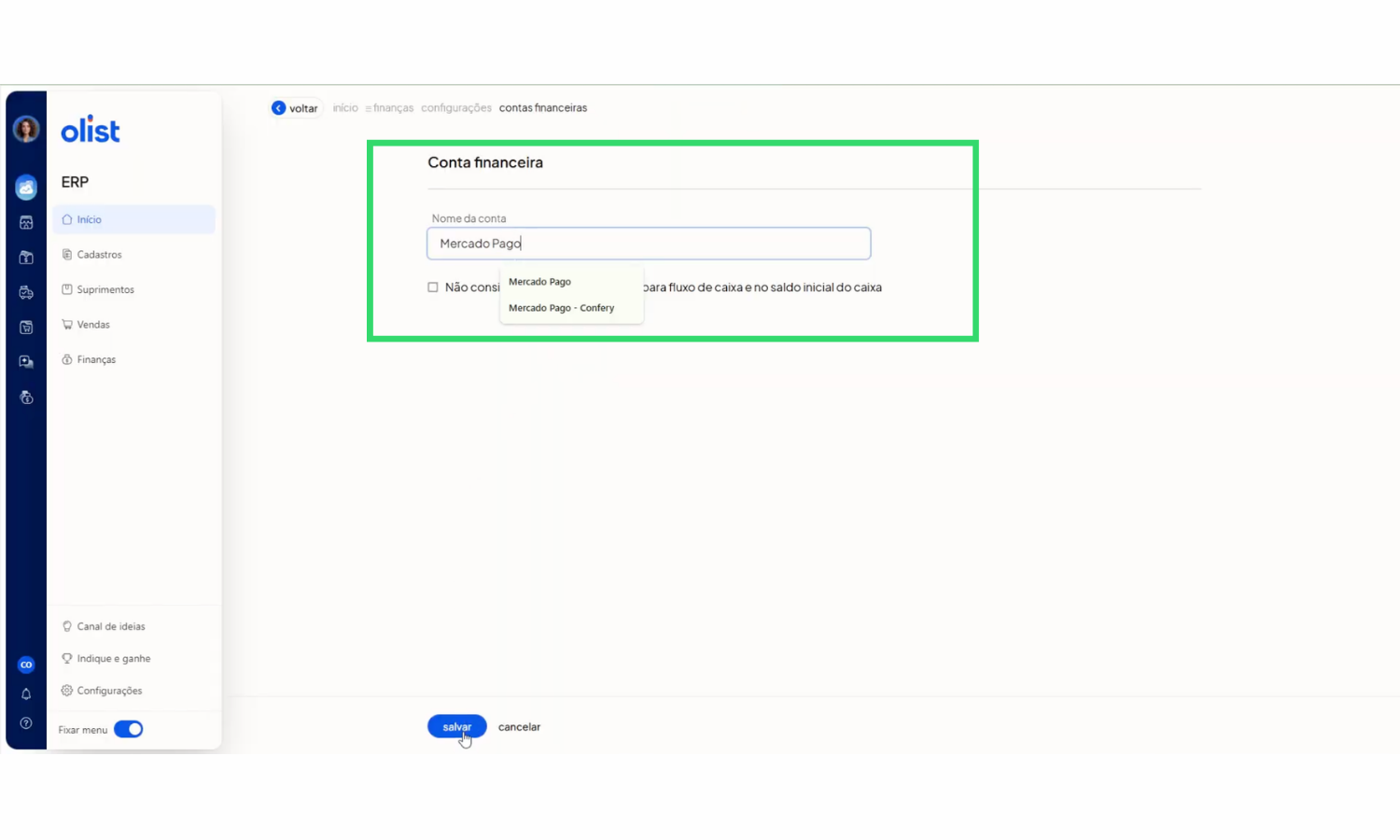Open Finanças menu item
The width and height of the screenshot is (1400, 840).
[x=133, y=359]
